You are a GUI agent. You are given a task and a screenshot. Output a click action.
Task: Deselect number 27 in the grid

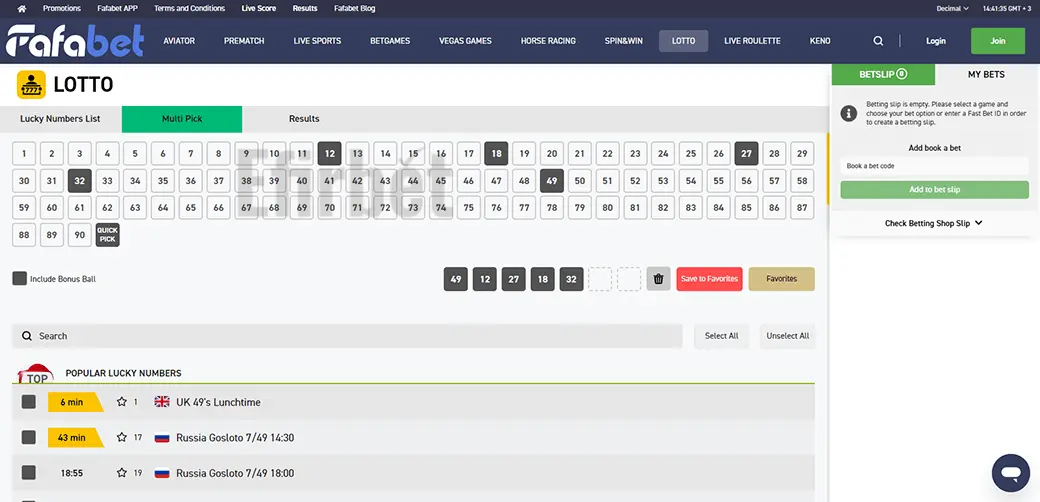[x=746, y=153]
